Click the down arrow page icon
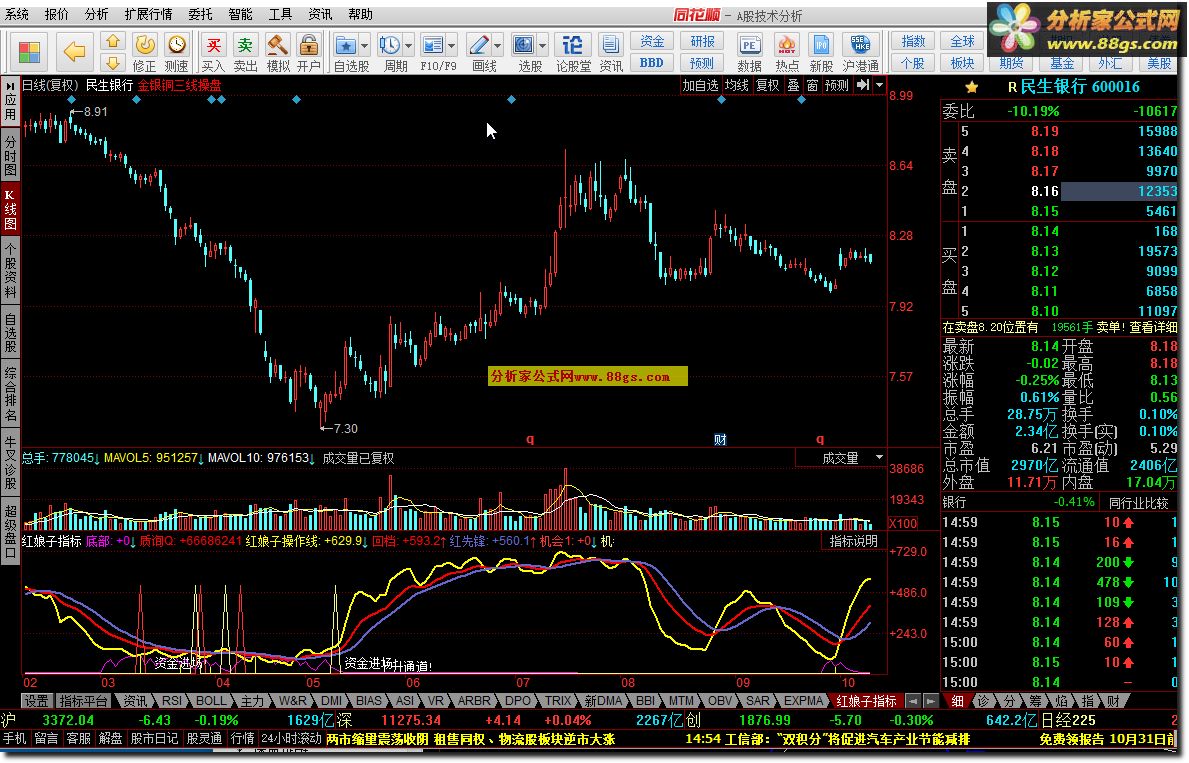This screenshot has width=1189, height=763. 113,62
